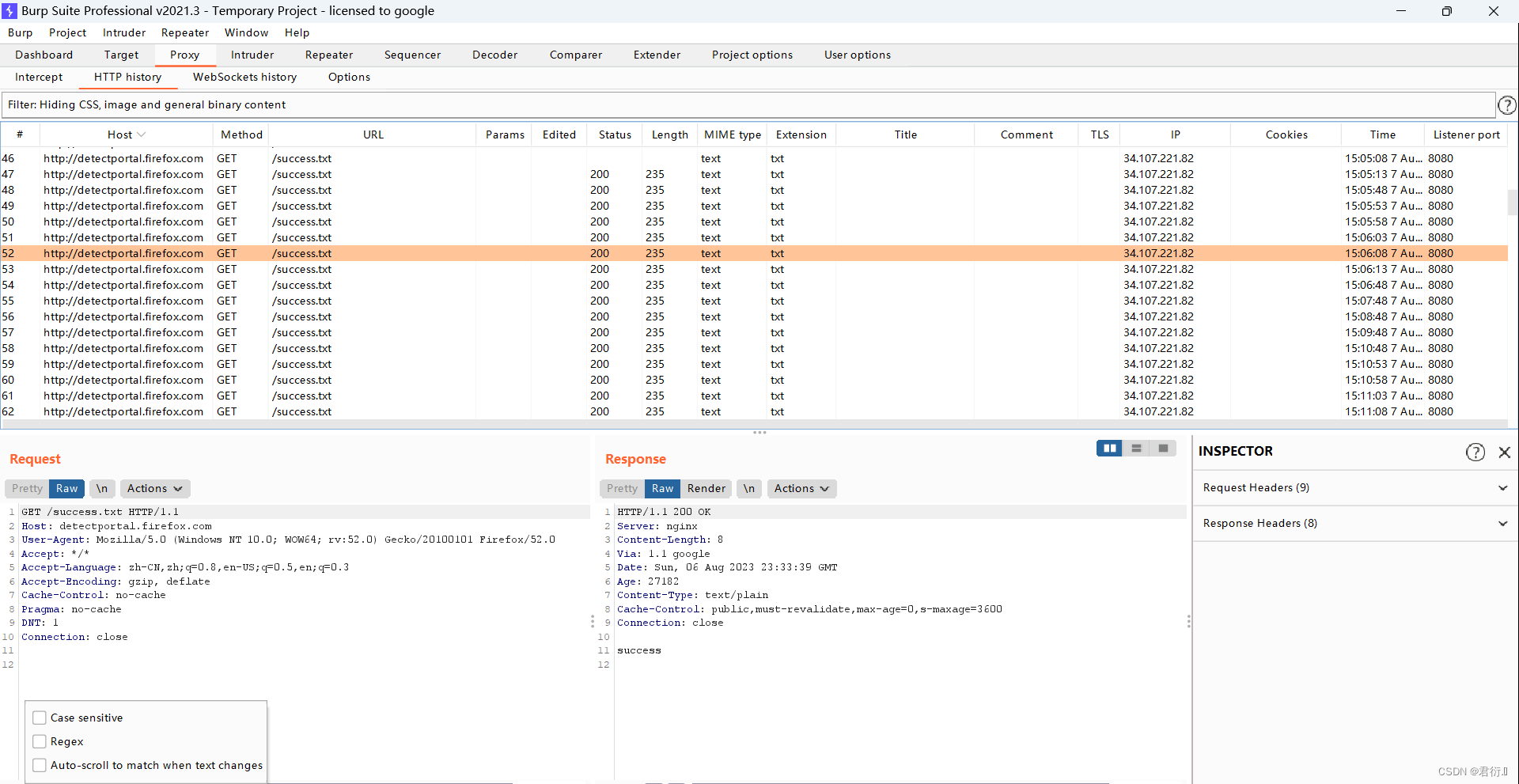Click the IP column header

click(x=1176, y=134)
